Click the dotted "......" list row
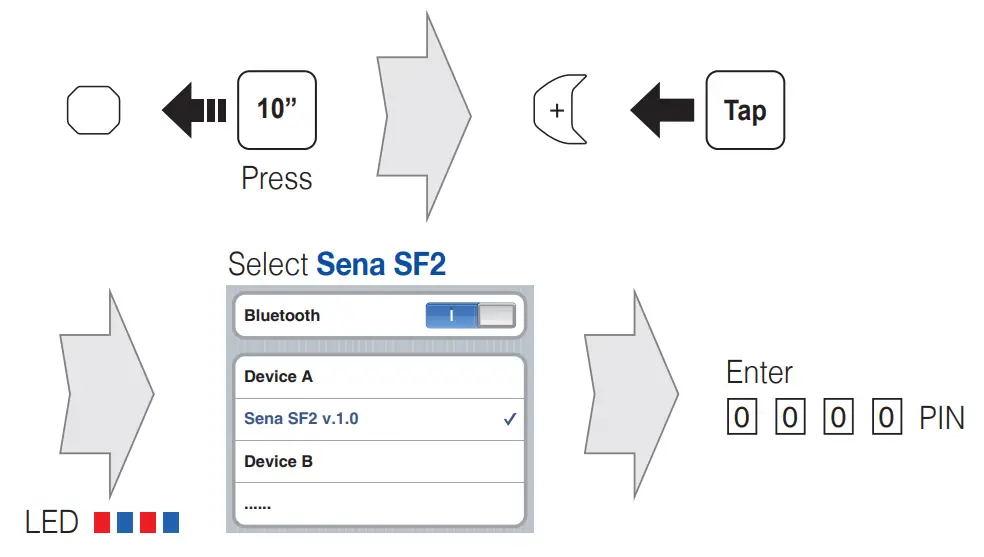The image size is (984, 557). tap(378, 505)
